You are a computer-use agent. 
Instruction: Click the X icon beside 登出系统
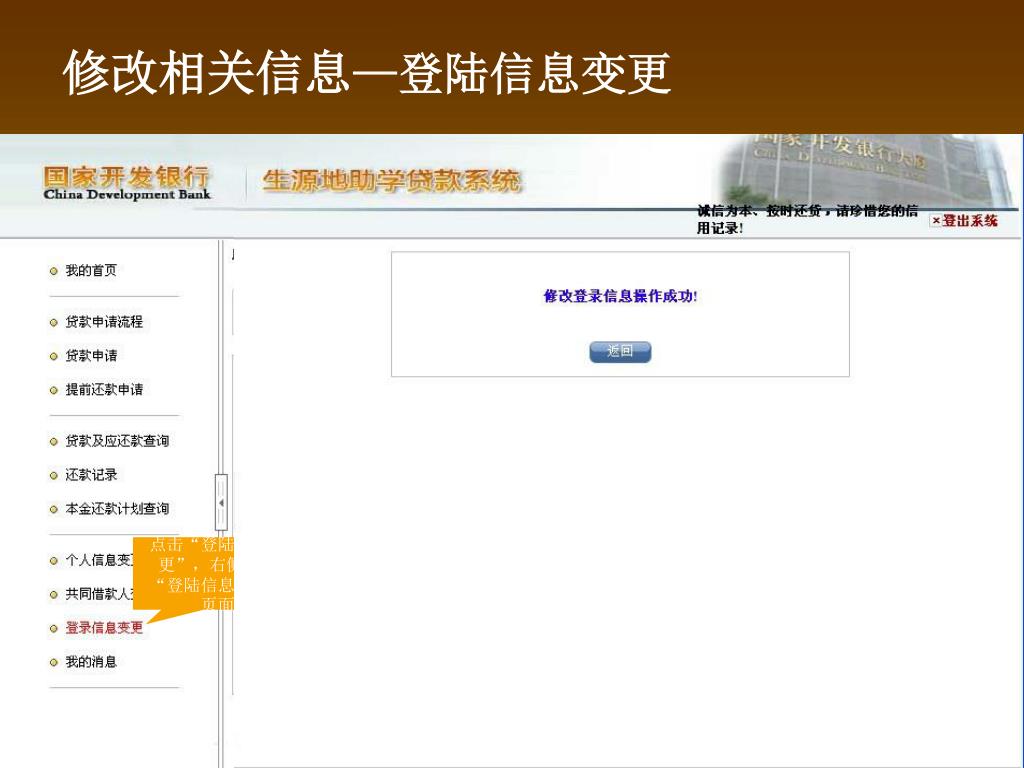[936, 221]
